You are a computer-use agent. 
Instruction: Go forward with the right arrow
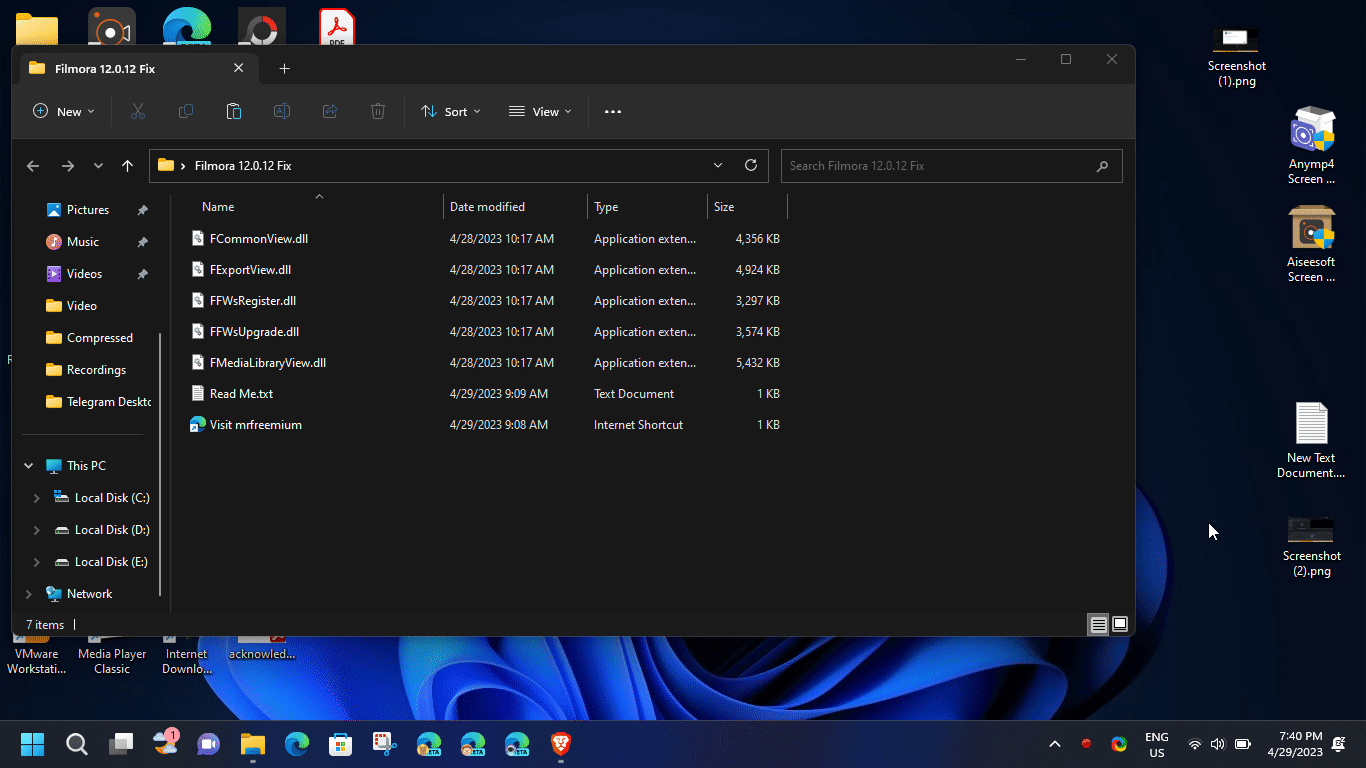tap(68, 166)
